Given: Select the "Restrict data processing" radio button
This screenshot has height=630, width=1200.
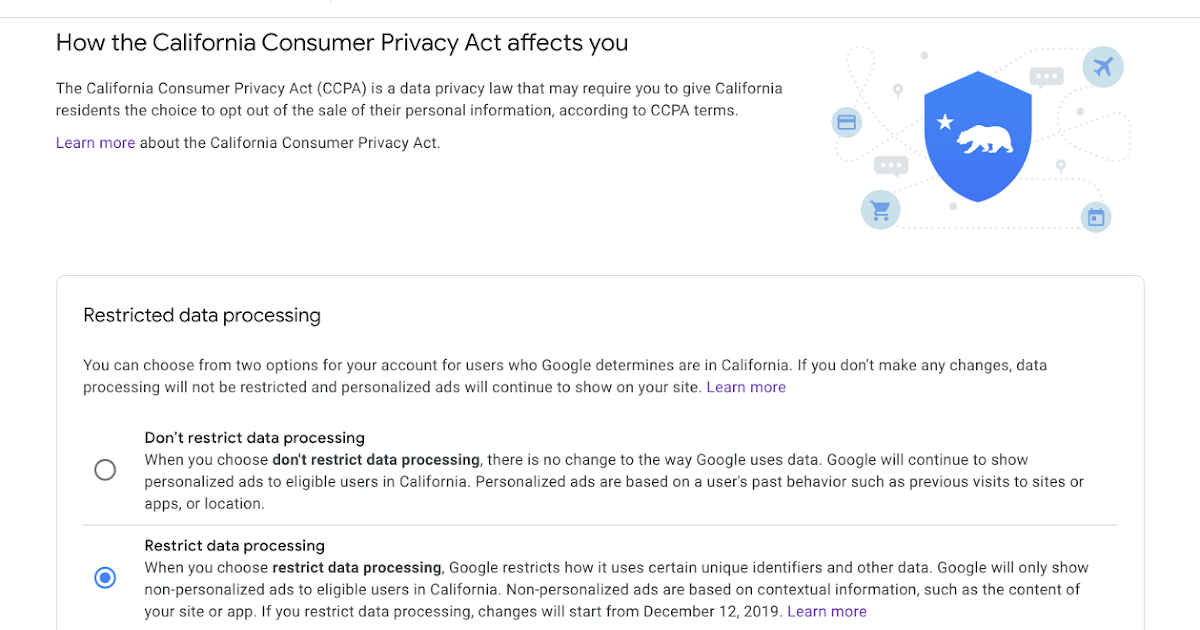Looking at the screenshot, I should click(x=105, y=578).
